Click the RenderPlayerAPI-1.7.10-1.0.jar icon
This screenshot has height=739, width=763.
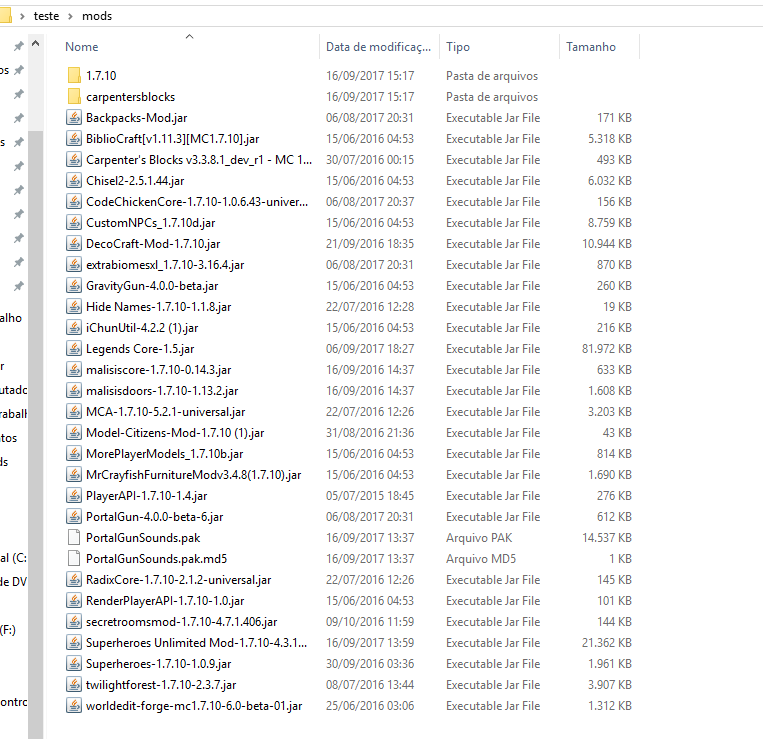(74, 600)
